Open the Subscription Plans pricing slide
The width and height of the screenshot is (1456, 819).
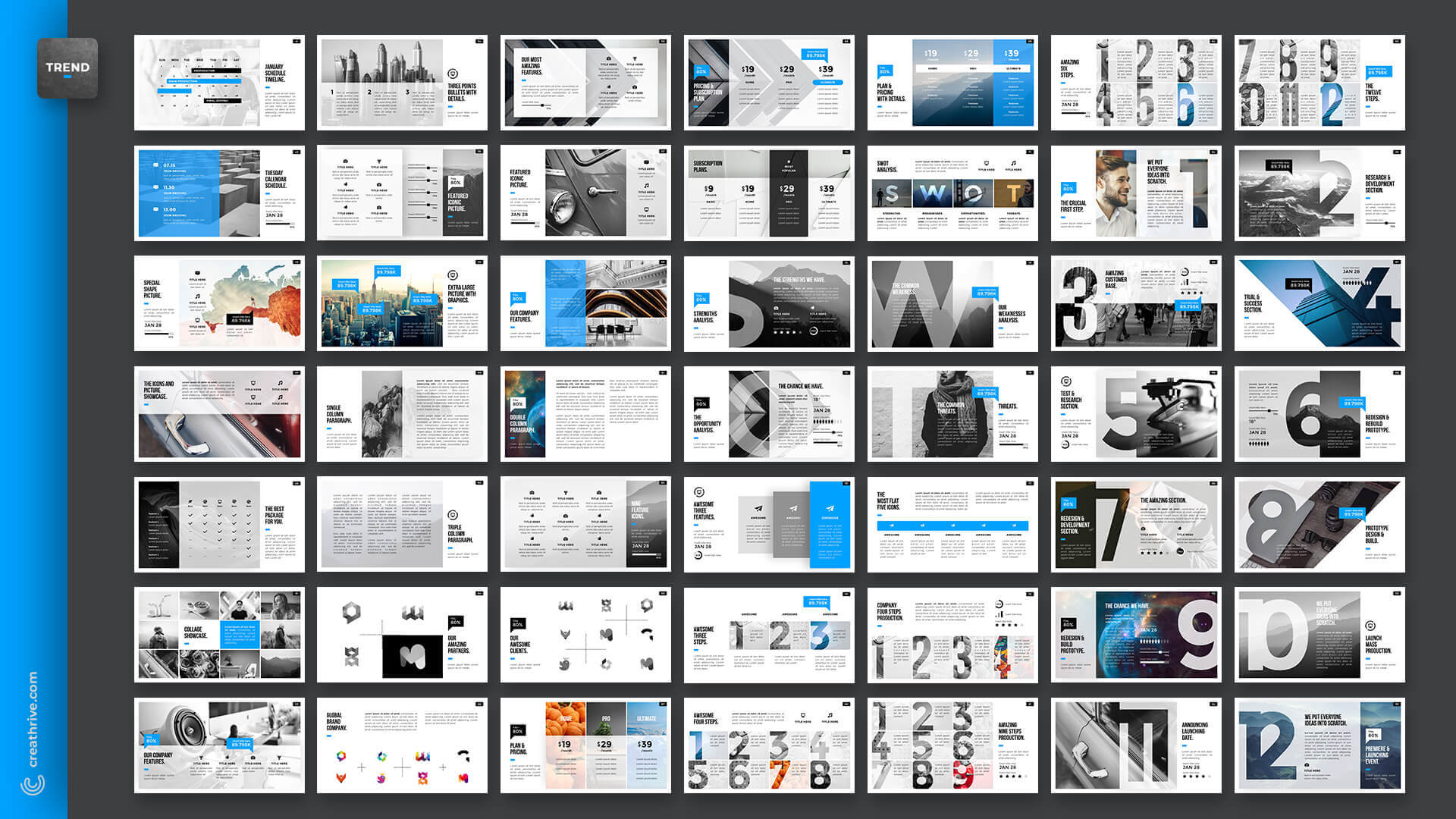coord(769,193)
